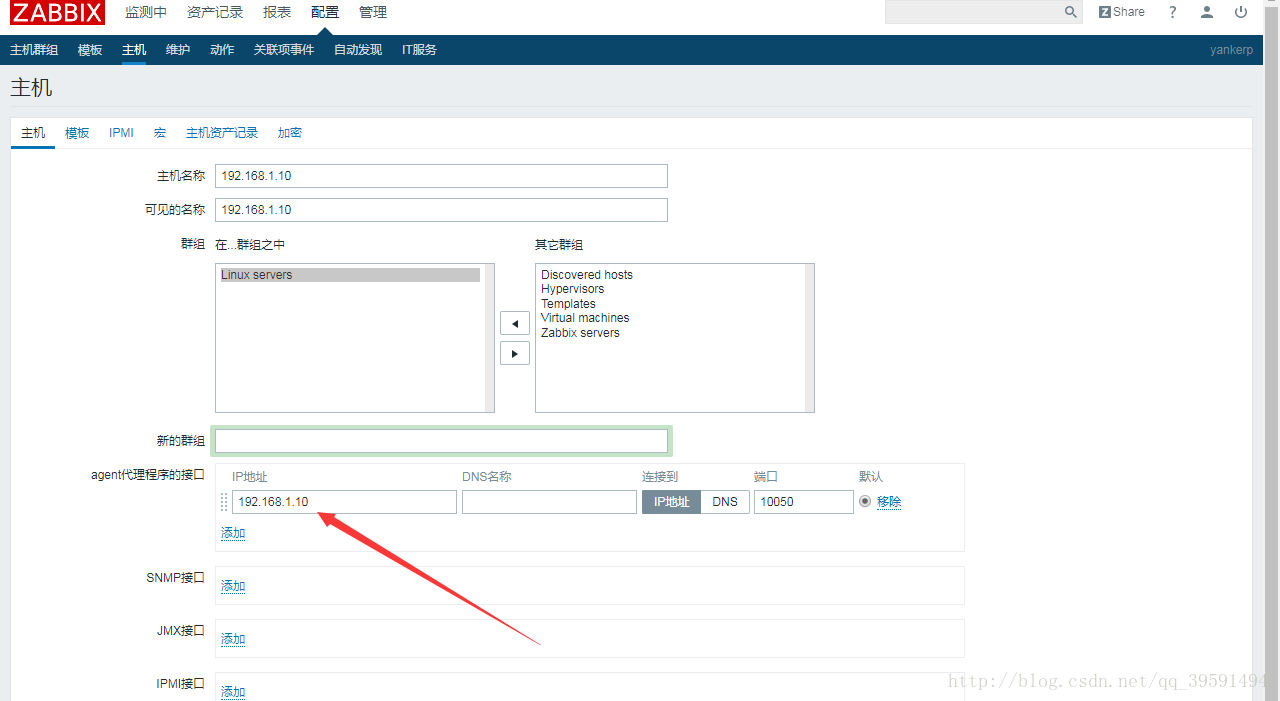Switch connection mode to DNS
The width and height of the screenshot is (1280, 701).
coord(725,502)
